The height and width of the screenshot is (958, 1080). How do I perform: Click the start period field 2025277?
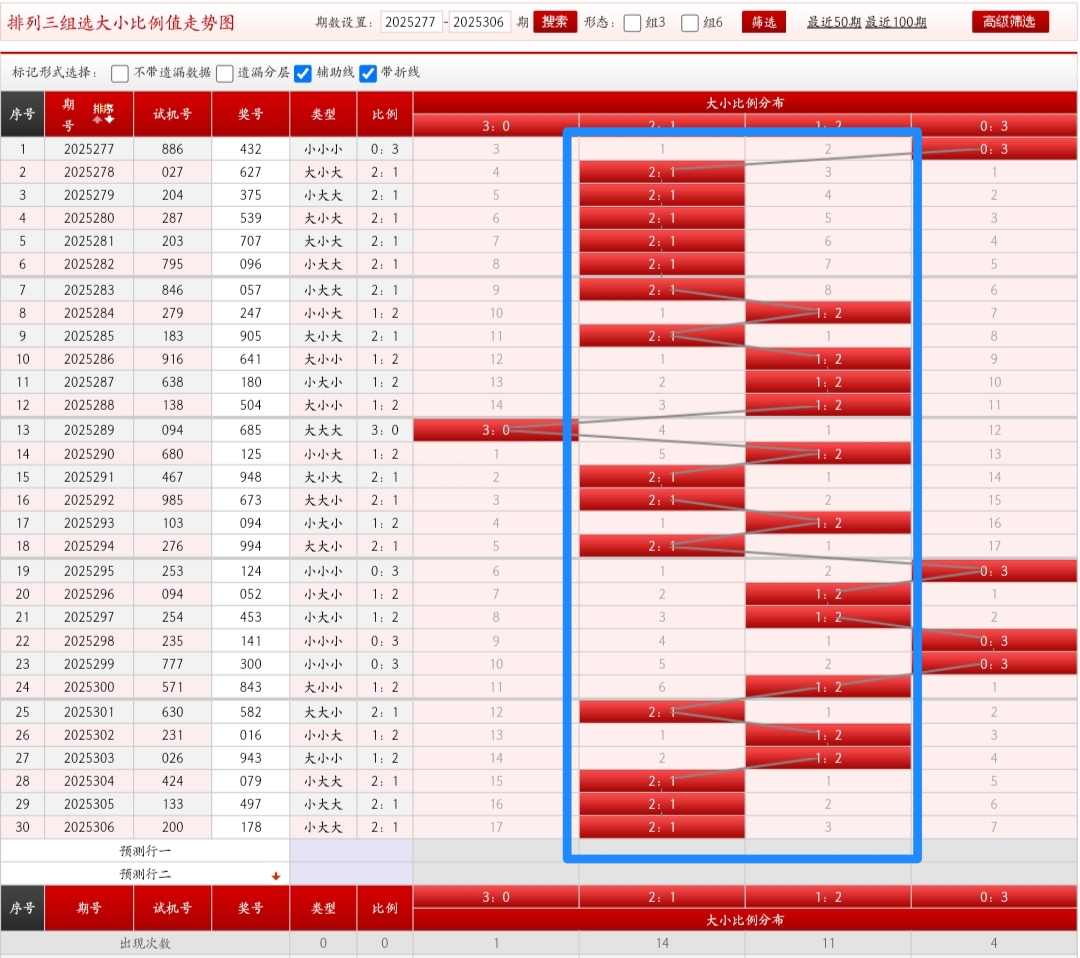(x=411, y=22)
